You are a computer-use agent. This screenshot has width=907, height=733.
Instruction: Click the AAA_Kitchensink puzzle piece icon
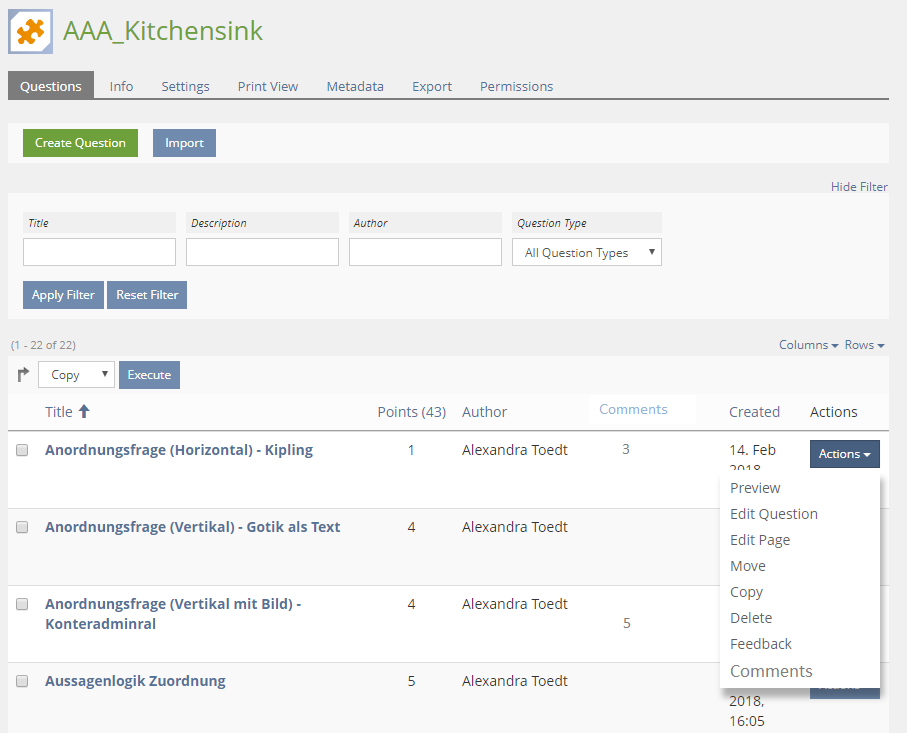[31, 31]
